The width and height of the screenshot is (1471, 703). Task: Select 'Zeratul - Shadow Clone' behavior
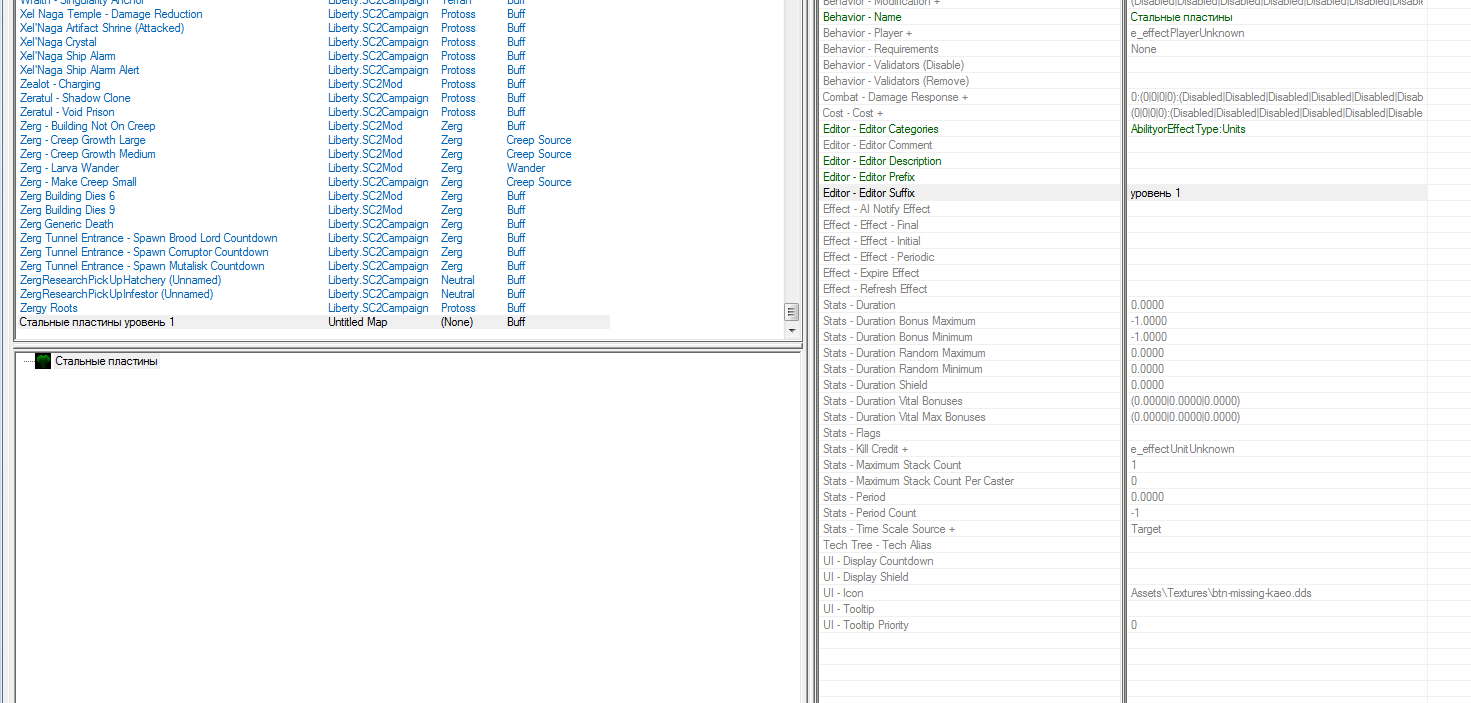75,98
